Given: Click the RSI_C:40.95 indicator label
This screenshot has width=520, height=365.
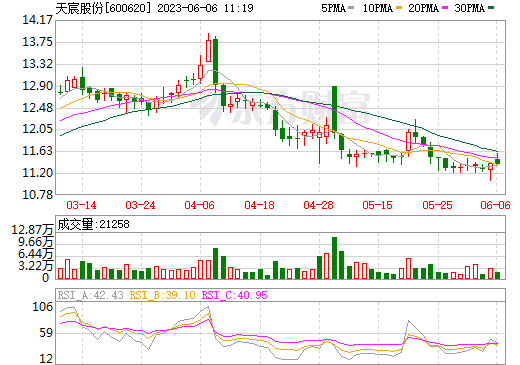Looking at the screenshot, I should click(235, 295).
